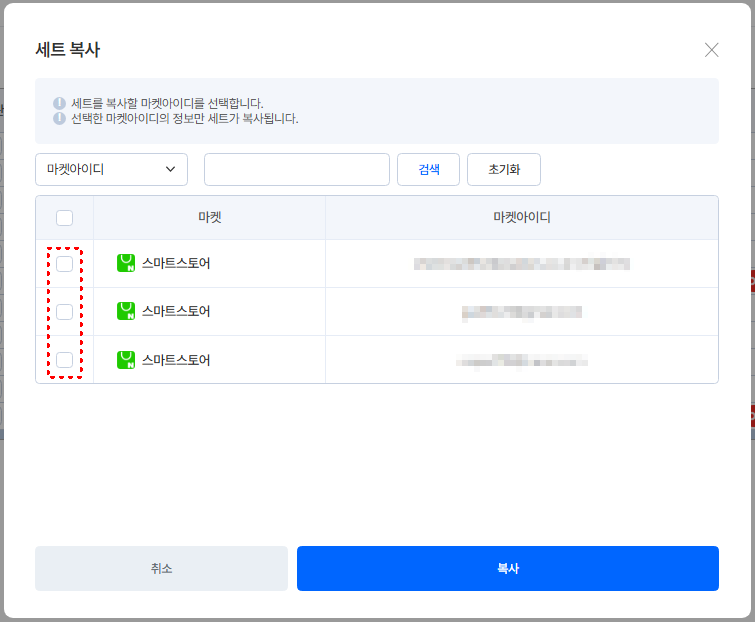Click the info icon beside first notice line
Screen dimensions: 755x622
(x=59, y=103)
